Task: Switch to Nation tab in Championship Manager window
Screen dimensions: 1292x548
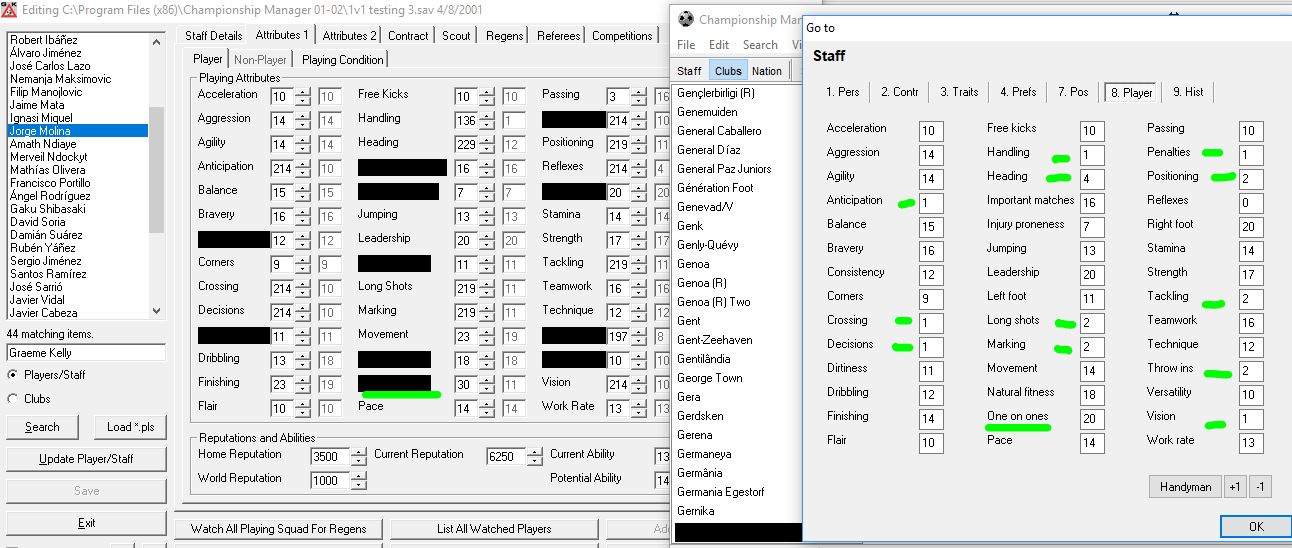Action: [767, 71]
